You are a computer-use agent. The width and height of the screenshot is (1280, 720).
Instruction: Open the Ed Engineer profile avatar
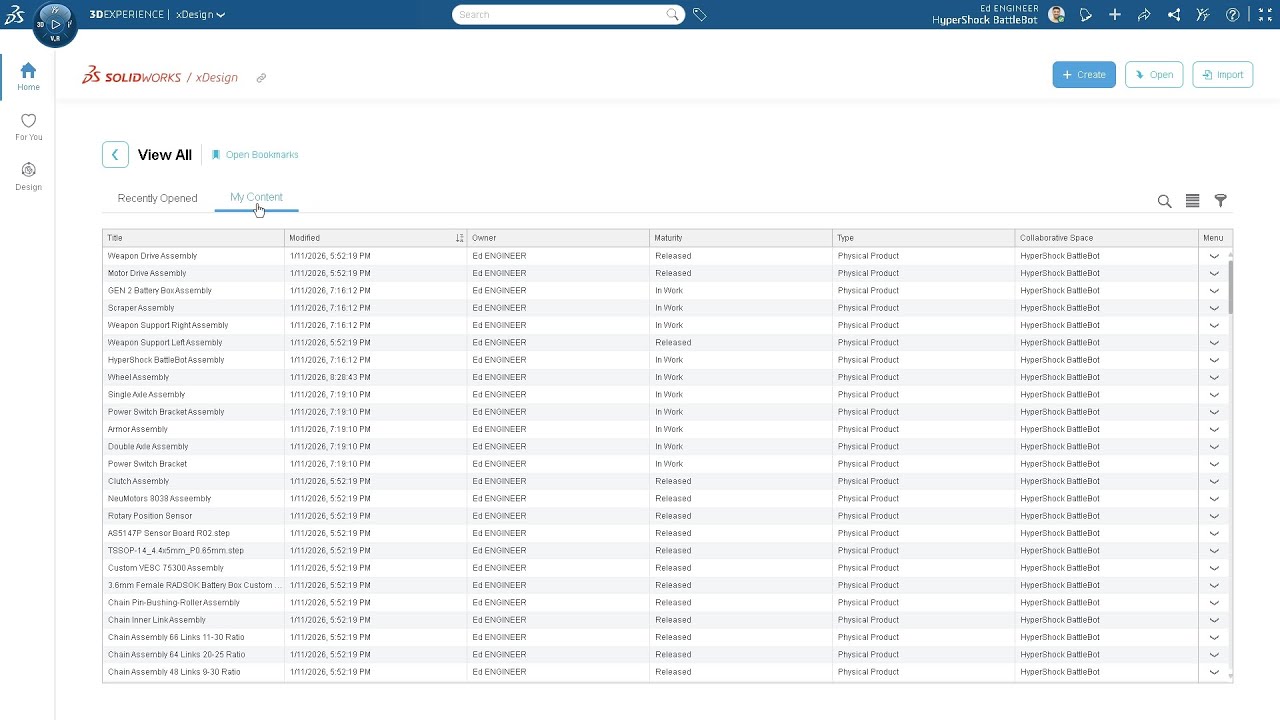pos(1057,15)
